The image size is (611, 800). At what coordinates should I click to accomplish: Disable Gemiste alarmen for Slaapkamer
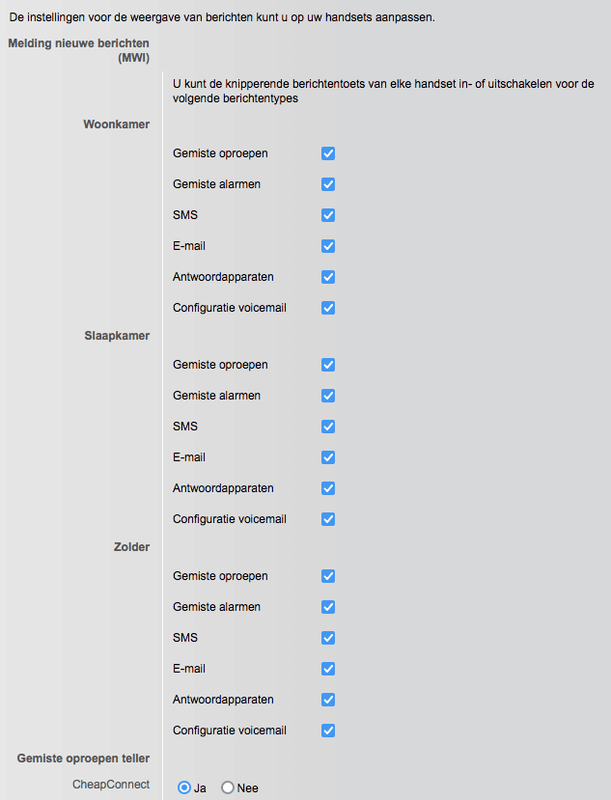328,396
